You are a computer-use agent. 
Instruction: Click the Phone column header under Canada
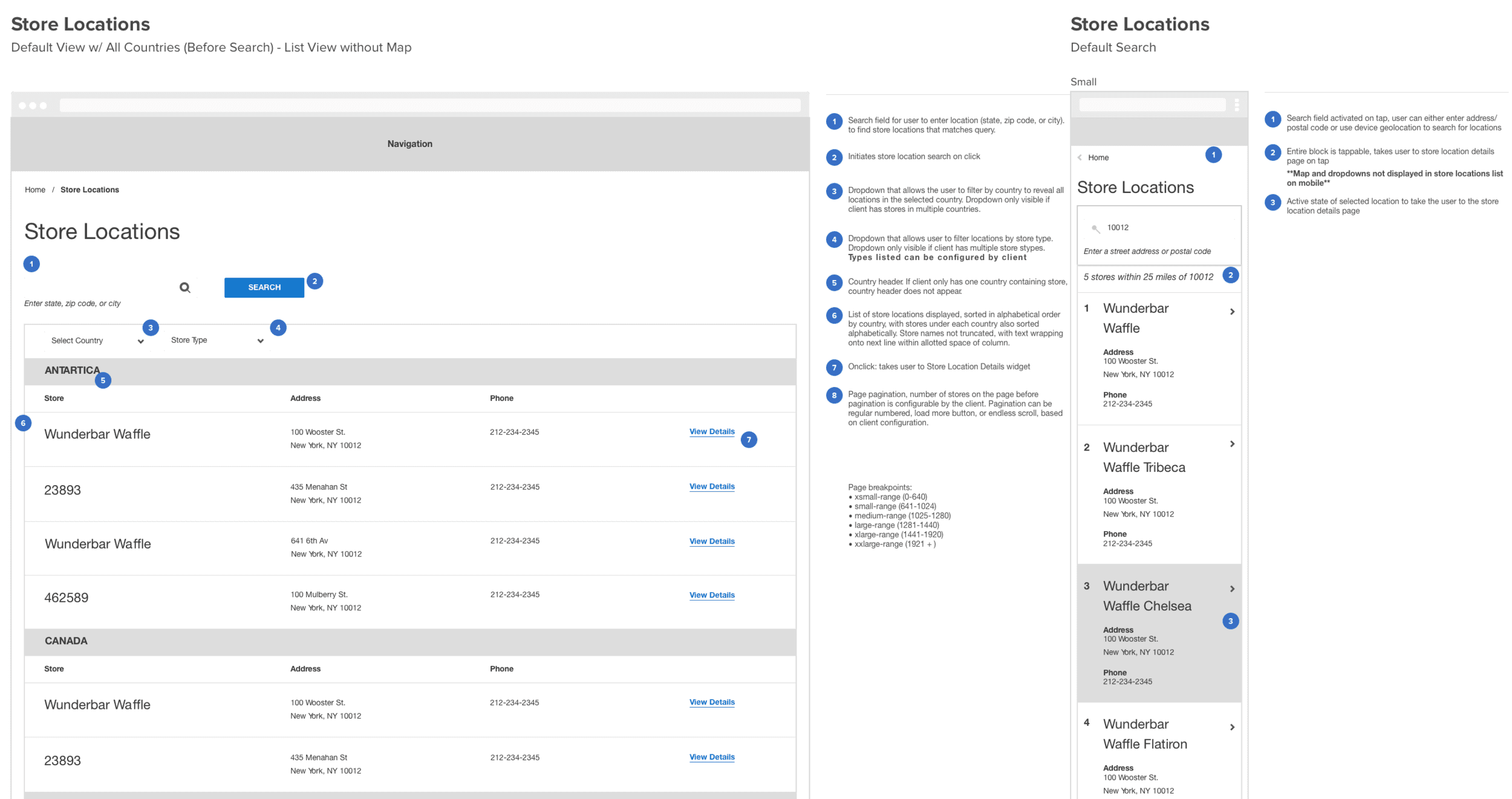[501, 669]
